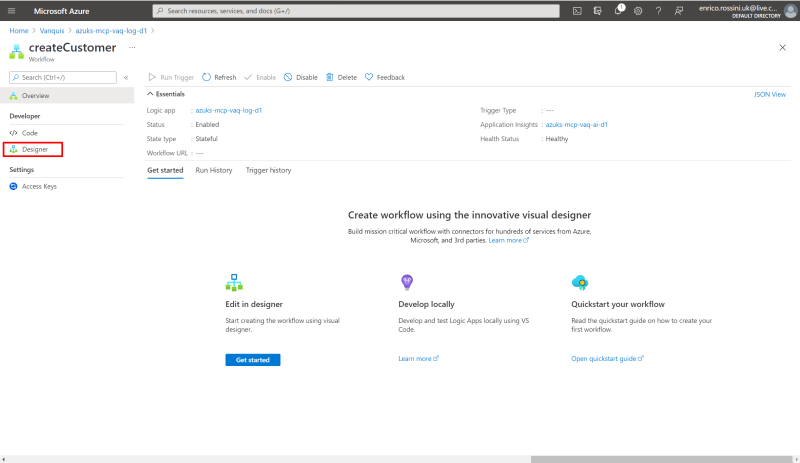Open Logic app azuks-mcp-vaq-log-d1 link in Essentials
Image resolution: width=800 pixels, height=463 pixels.
[x=229, y=110]
